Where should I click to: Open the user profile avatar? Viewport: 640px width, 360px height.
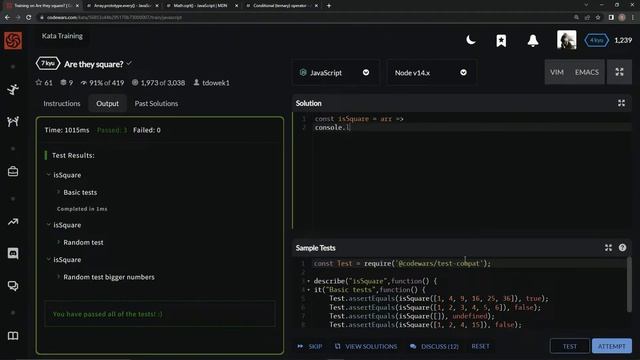567,40
